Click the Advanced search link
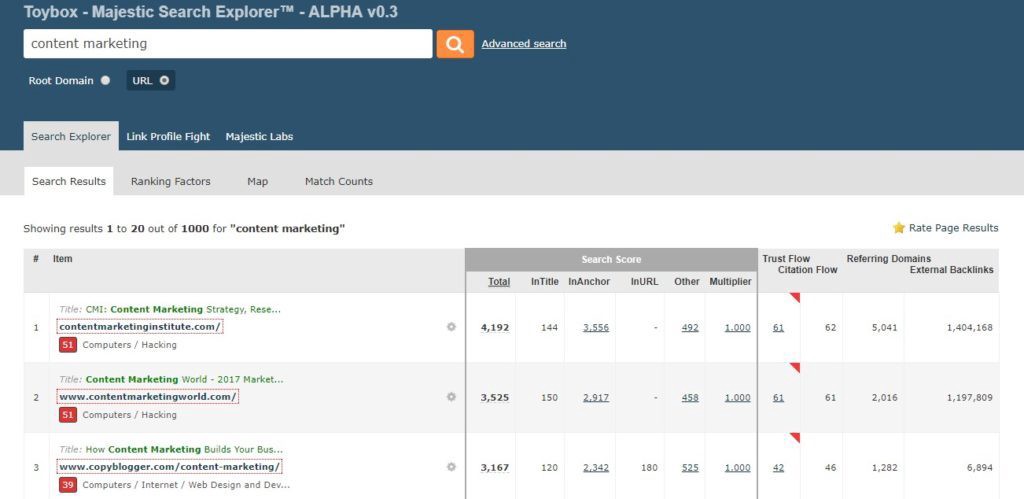The width and height of the screenshot is (1024, 499). coord(523,44)
